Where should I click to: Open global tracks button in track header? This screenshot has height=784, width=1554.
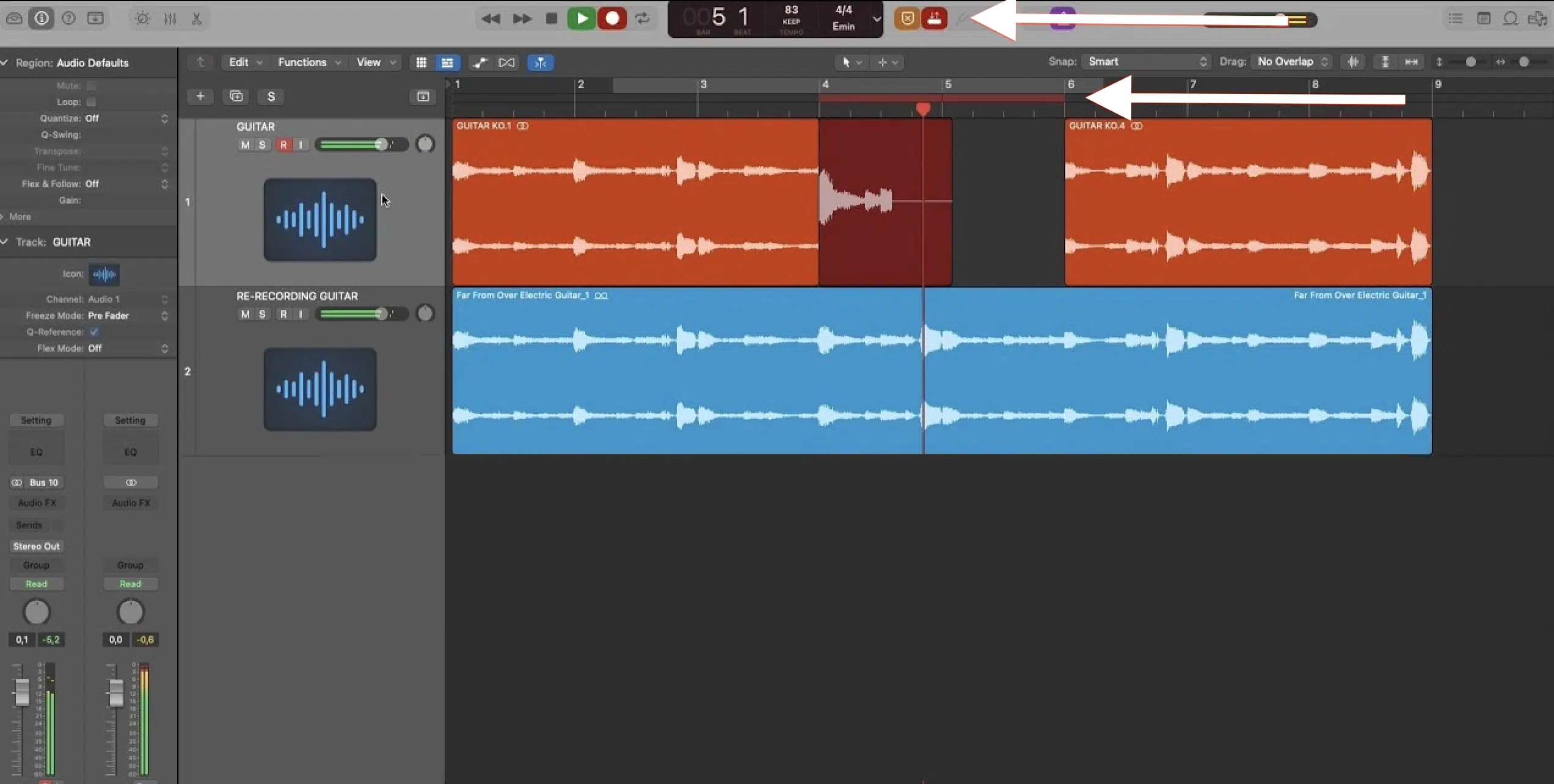423,96
